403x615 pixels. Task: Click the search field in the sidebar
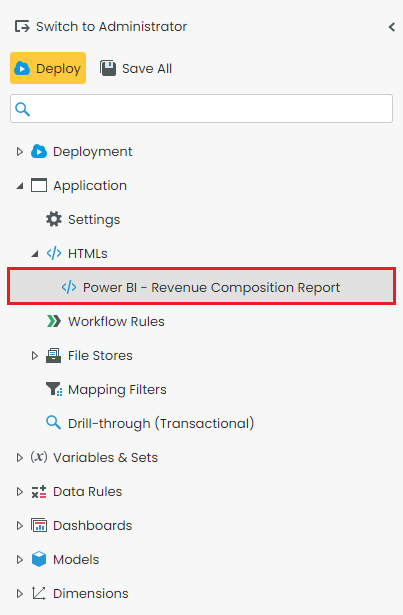click(201, 109)
